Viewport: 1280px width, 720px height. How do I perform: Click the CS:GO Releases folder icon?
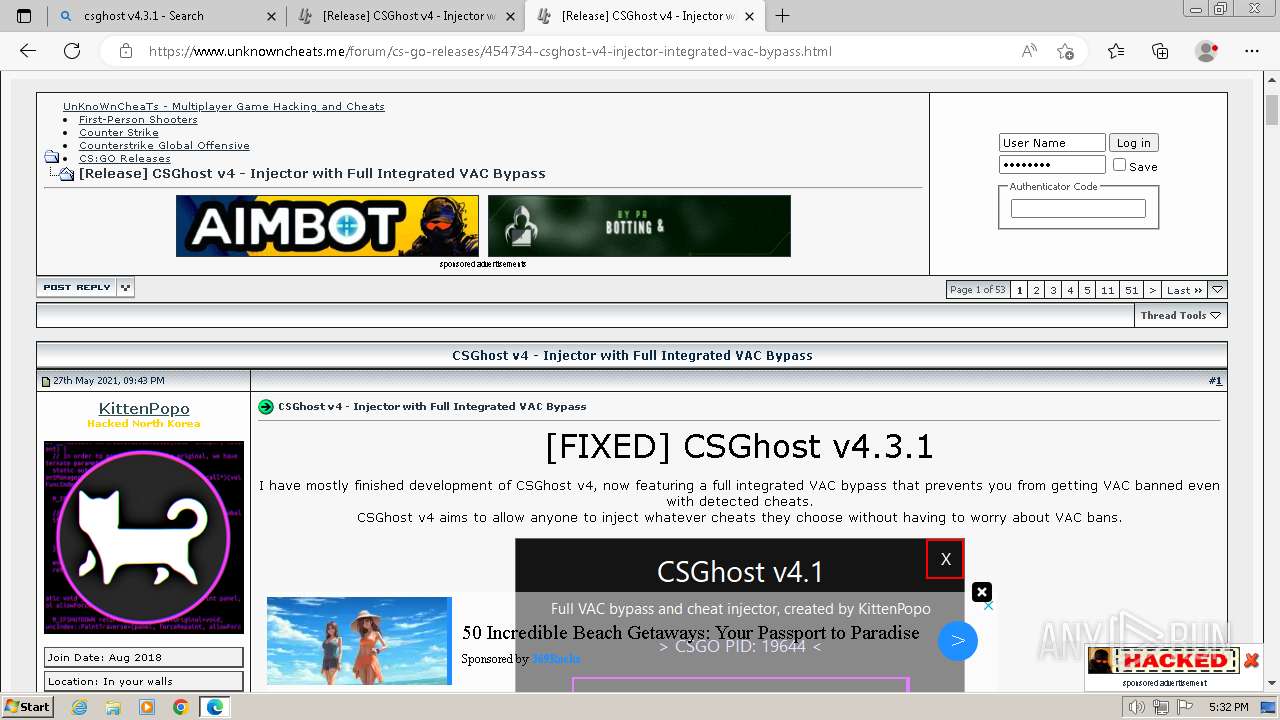52,158
